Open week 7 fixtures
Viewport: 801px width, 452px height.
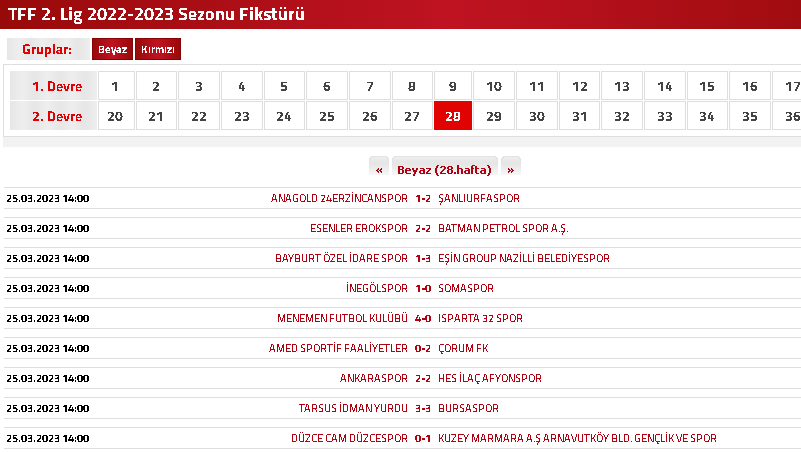(370, 86)
